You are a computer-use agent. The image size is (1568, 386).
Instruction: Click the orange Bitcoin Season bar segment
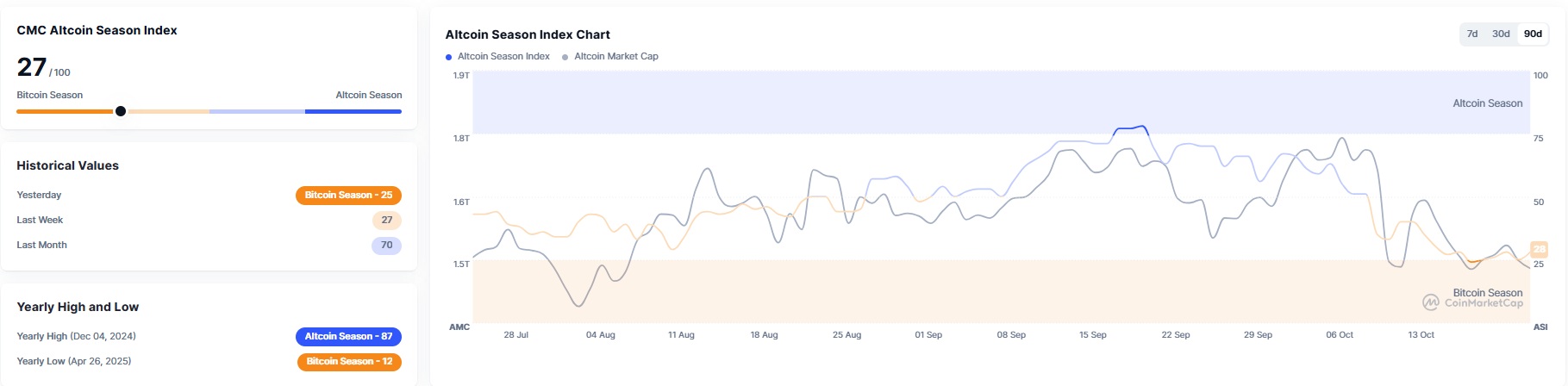[65, 111]
